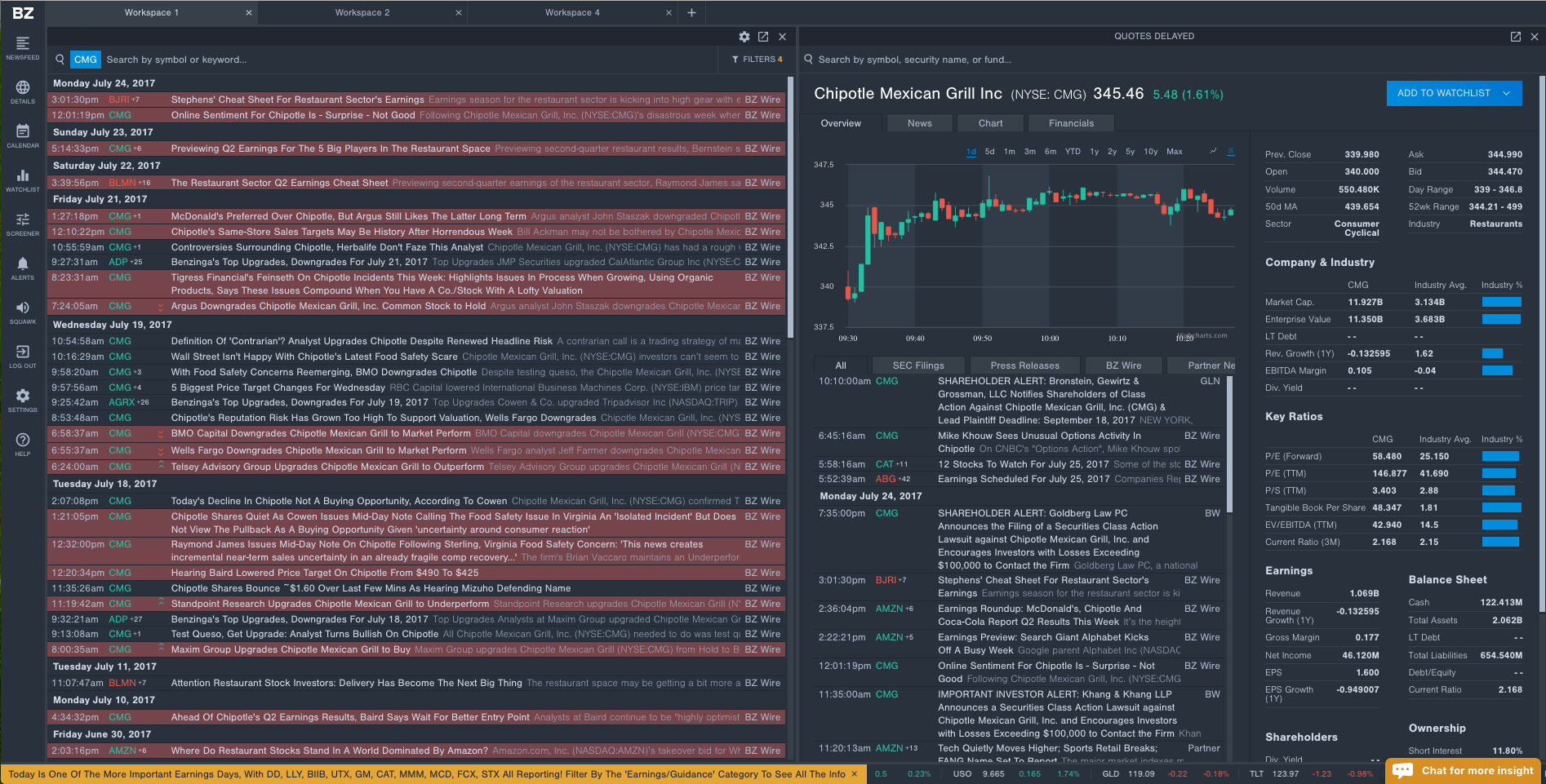Select the 5y chart range

pos(1131,152)
